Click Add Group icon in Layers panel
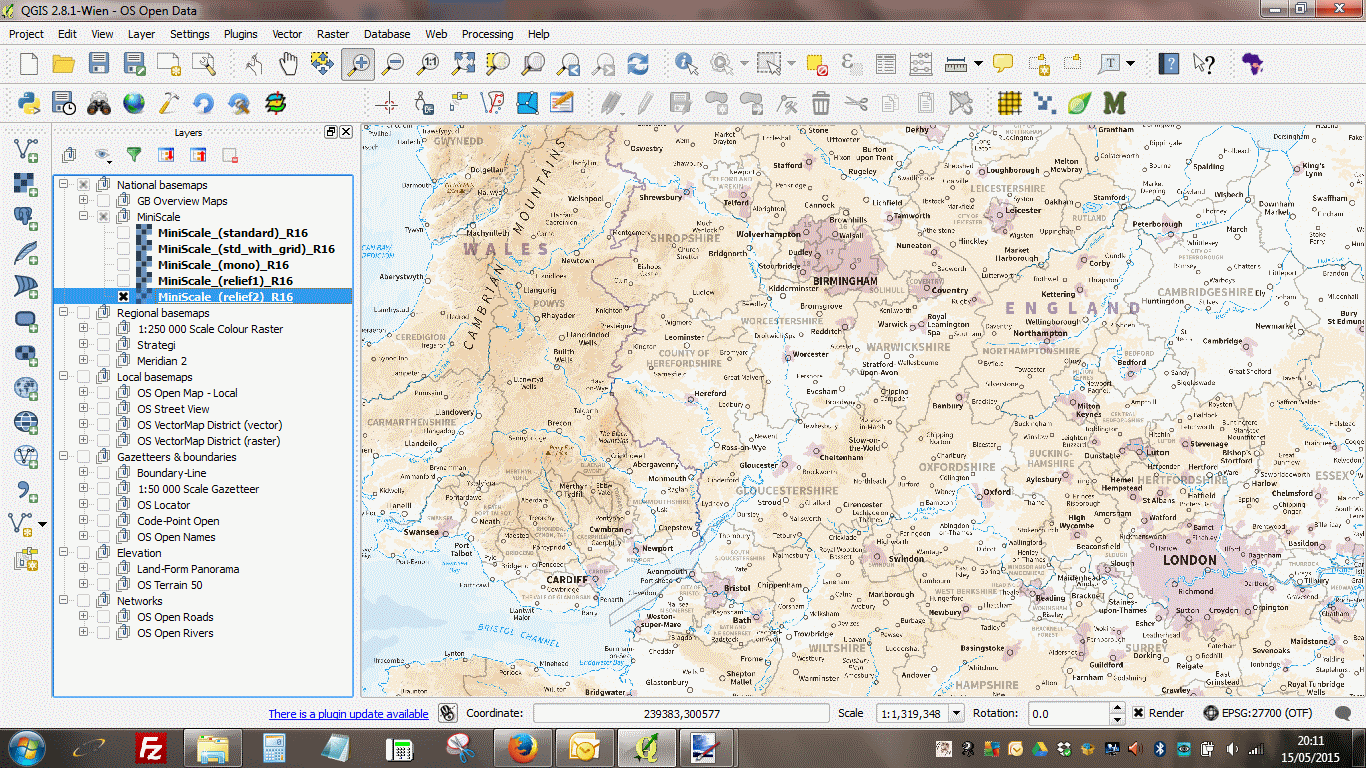This screenshot has height=768, width=1366. pyautogui.click(x=69, y=155)
